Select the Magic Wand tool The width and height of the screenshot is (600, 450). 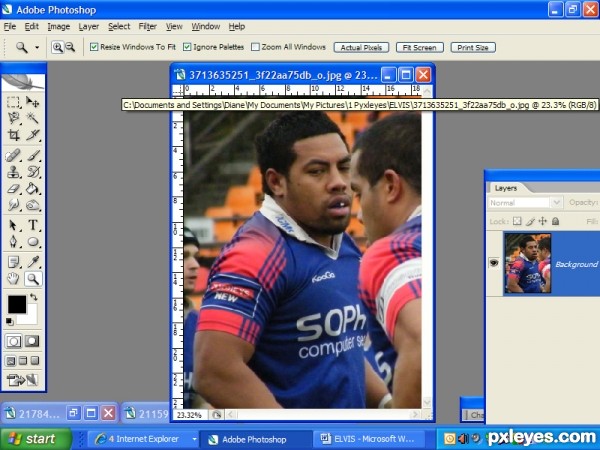pos(33,118)
